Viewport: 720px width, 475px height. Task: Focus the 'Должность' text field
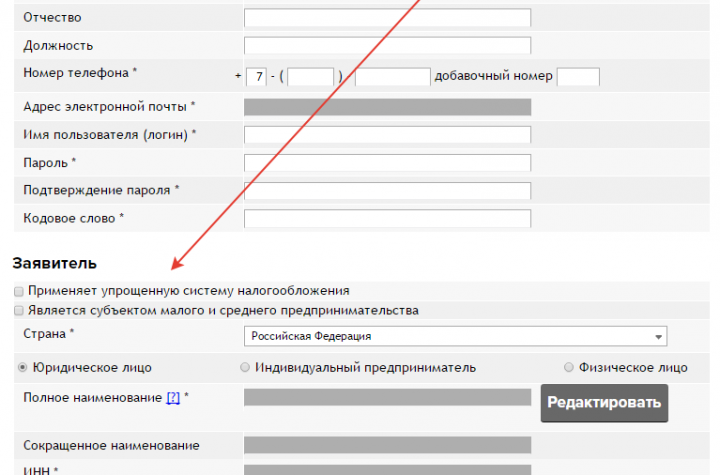click(x=387, y=46)
